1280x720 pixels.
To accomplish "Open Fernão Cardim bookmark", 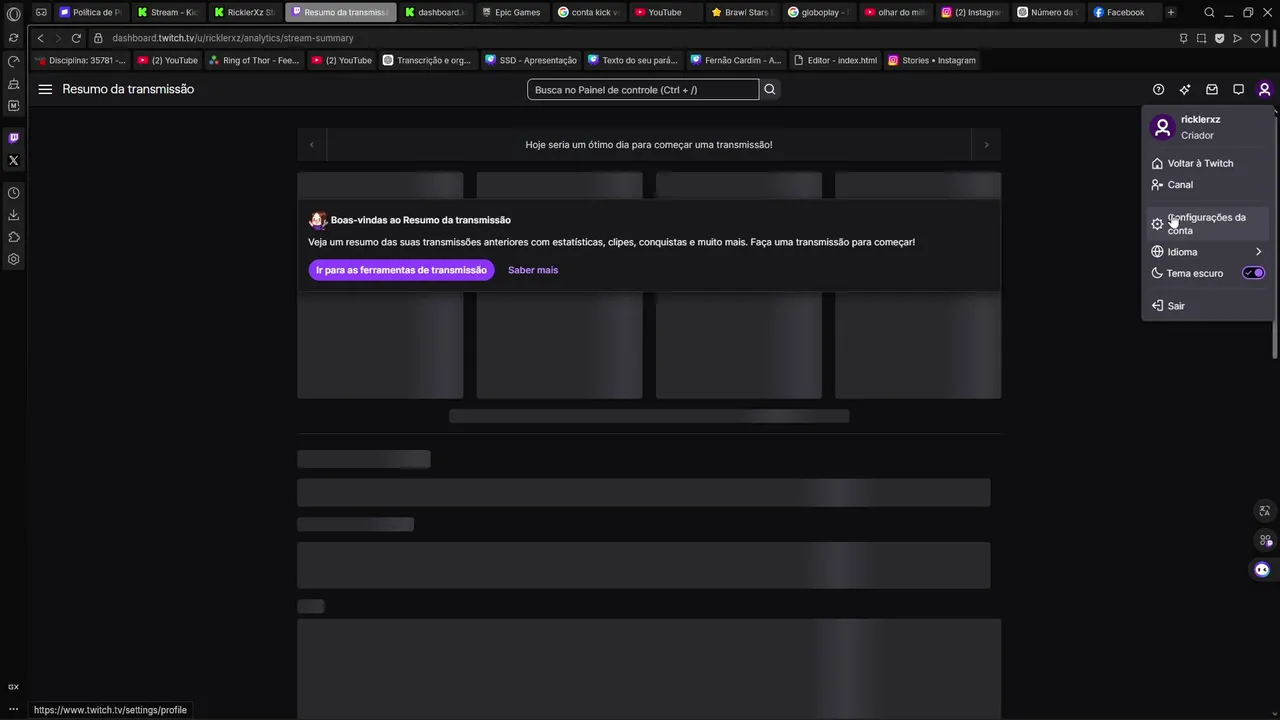I will 735,60.
